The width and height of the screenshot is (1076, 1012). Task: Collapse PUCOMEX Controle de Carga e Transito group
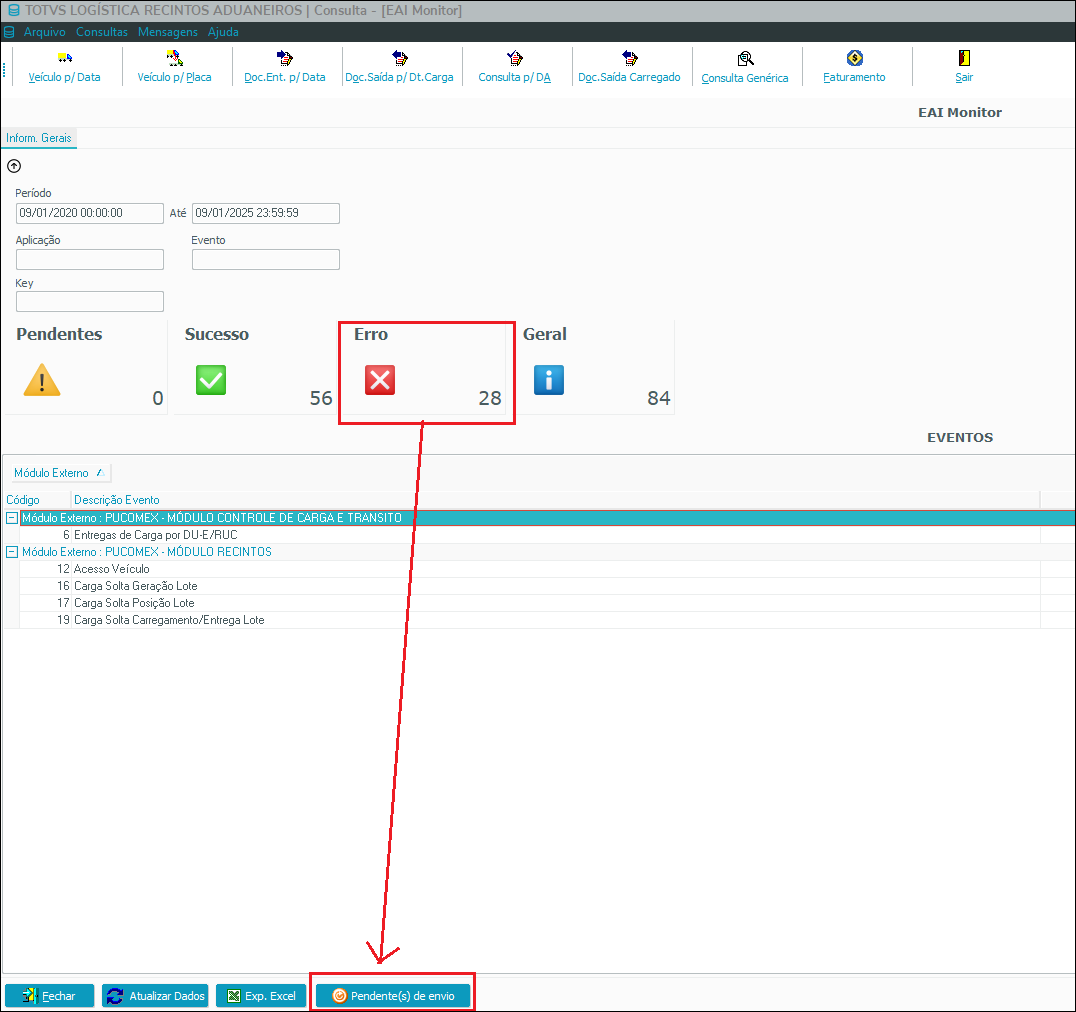coord(12,518)
